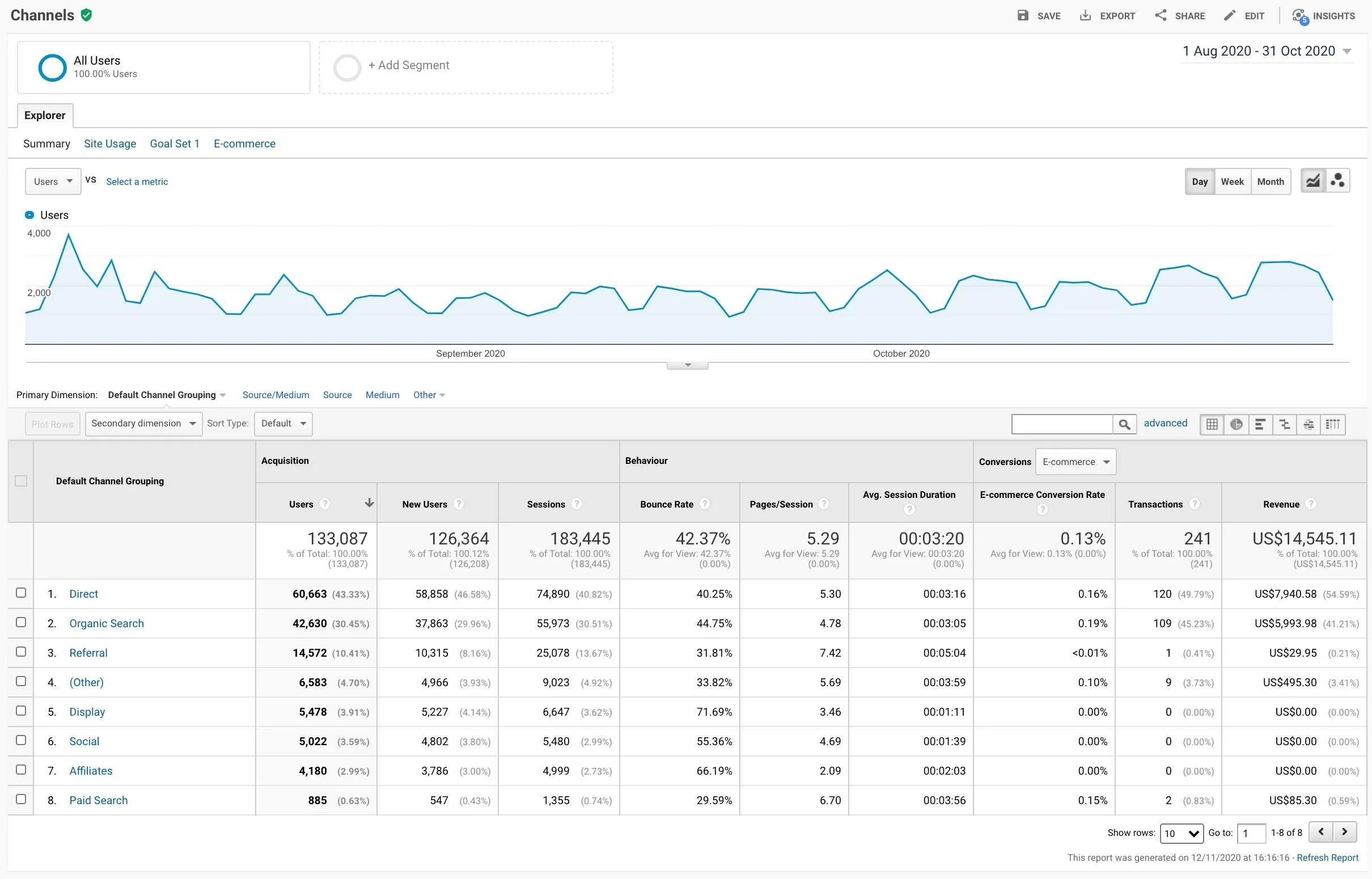The width and height of the screenshot is (1372, 879).
Task: Click the Export download icon
Action: coord(1085,15)
